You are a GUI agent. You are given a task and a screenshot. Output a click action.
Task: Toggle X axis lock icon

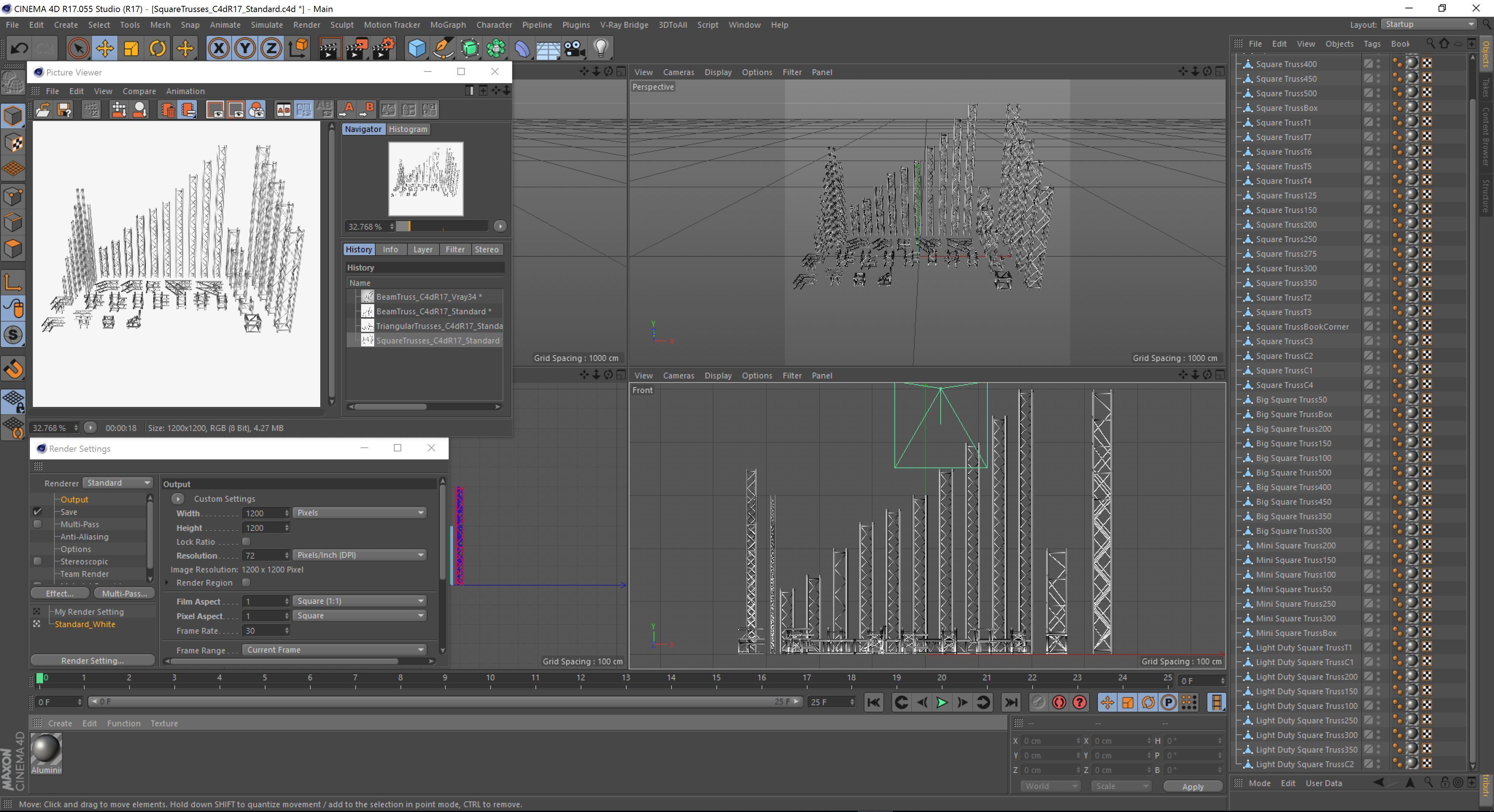218,49
